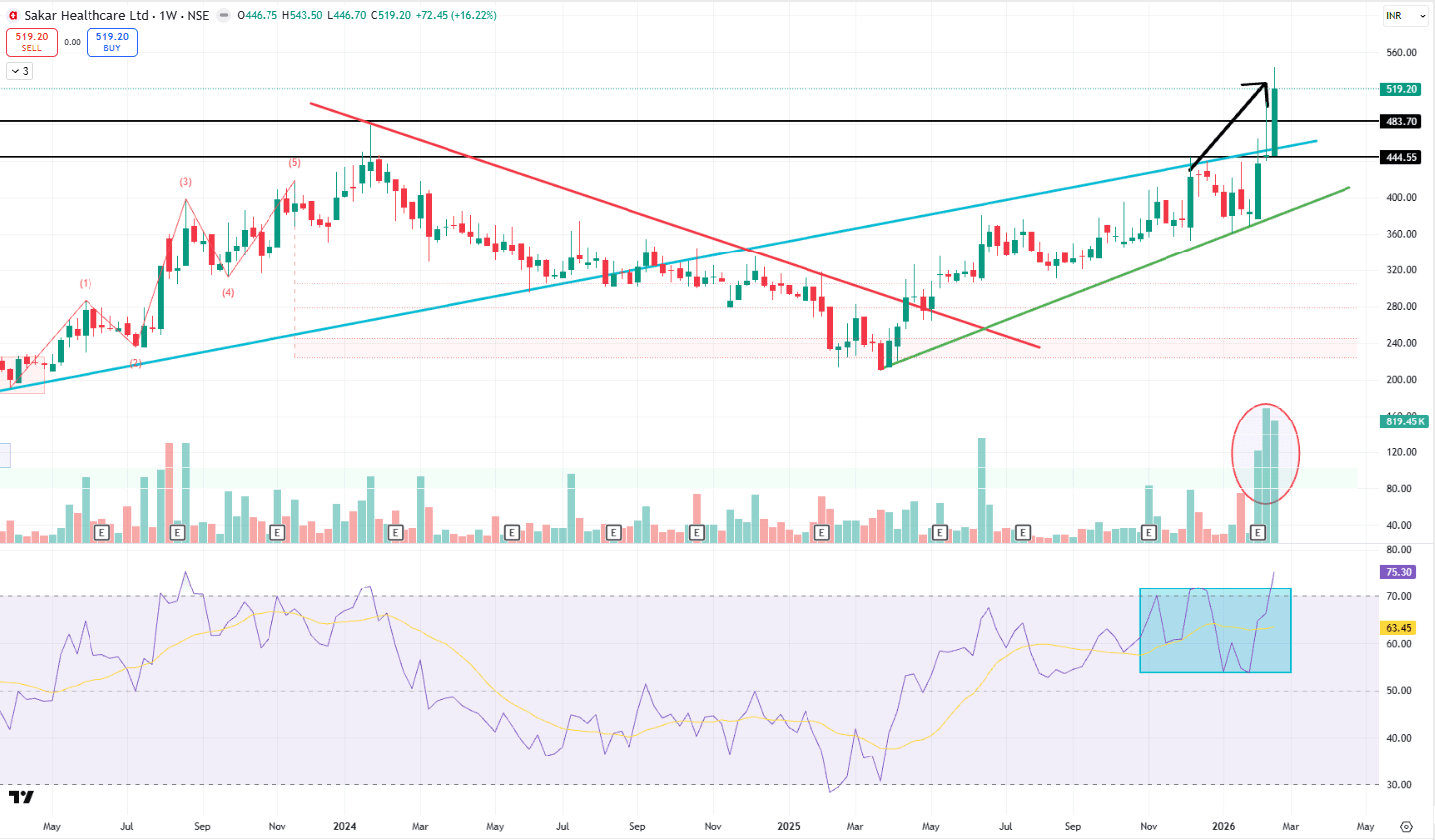Click the 560.00 price axis label
The image size is (1435, 840).
[x=1401, y=53]
